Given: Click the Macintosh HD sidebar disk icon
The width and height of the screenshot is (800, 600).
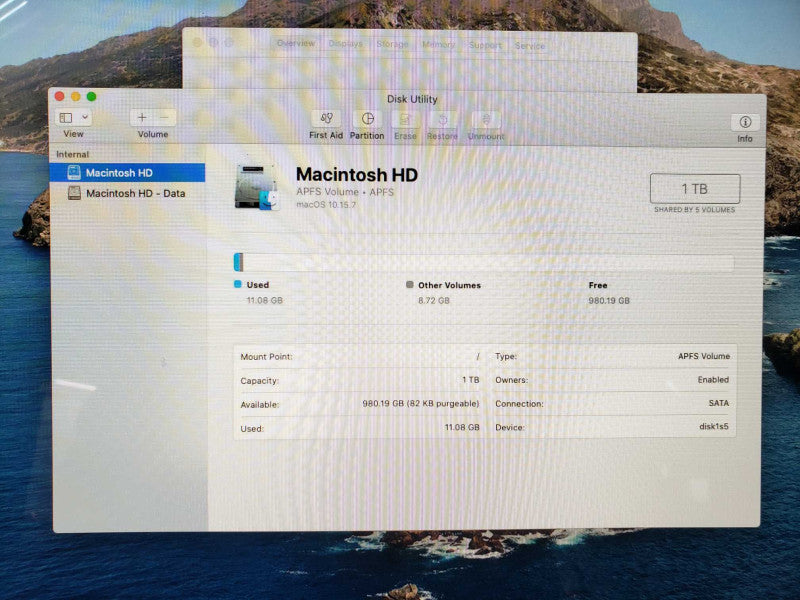Looking at the screenshot, I should click(x=74, y=172).
